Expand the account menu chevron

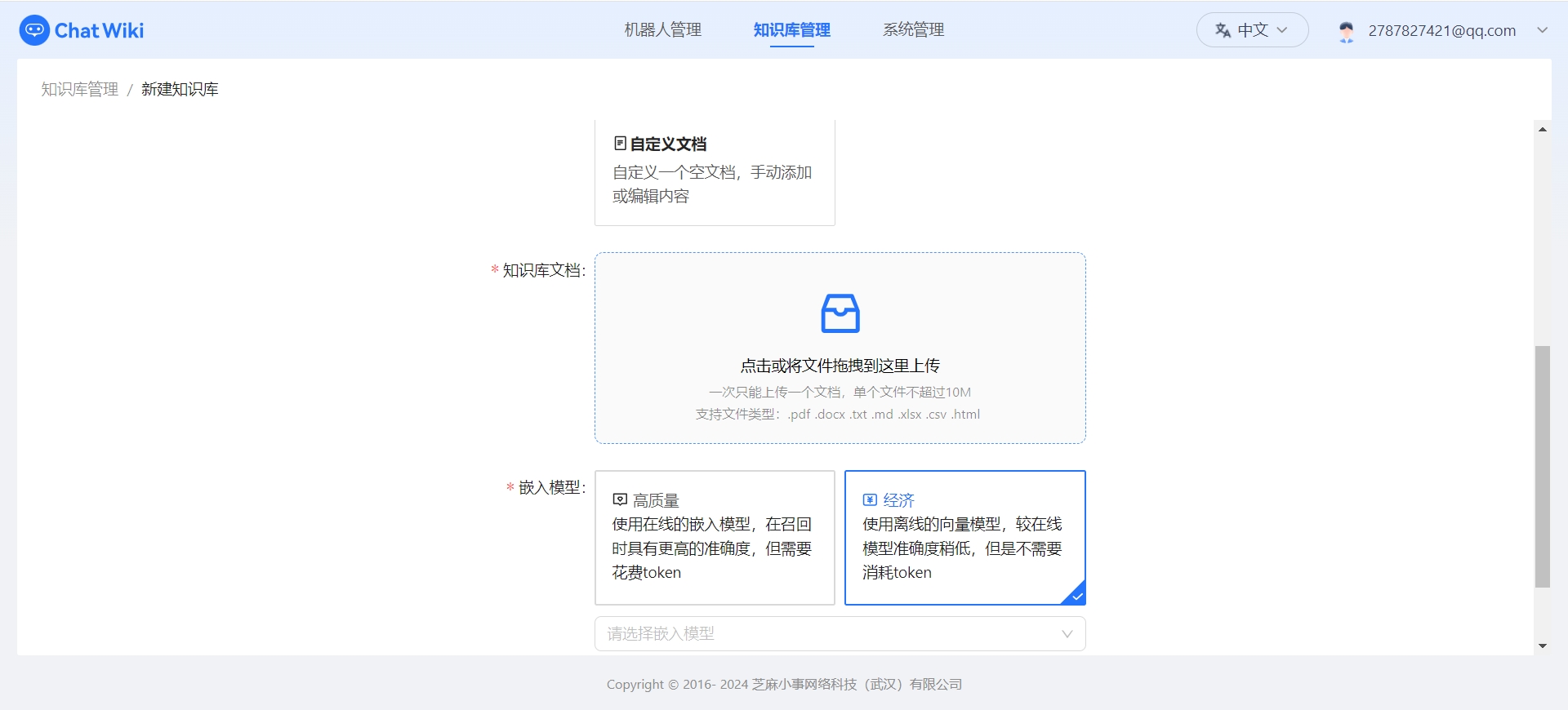click(1542, 30)
